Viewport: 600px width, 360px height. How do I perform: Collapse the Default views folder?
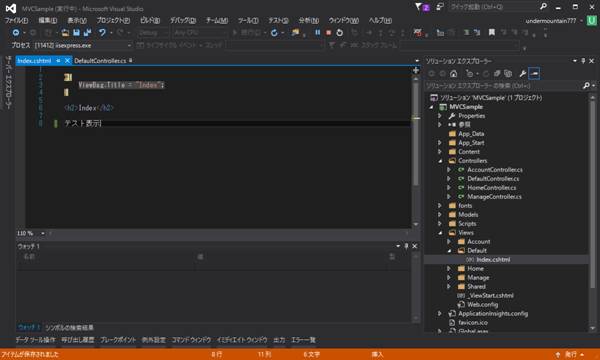[x=449, y=251]
